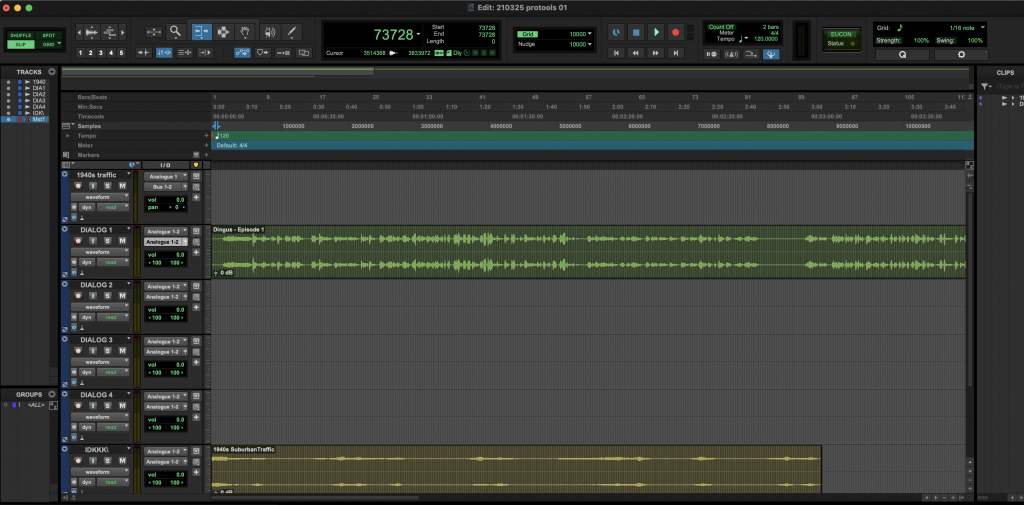Image resolution: width=1024 pixels, height=505 pixels.
Task: Open the 1/16 note grid dropdown
Action: click(x=965, y=27)
